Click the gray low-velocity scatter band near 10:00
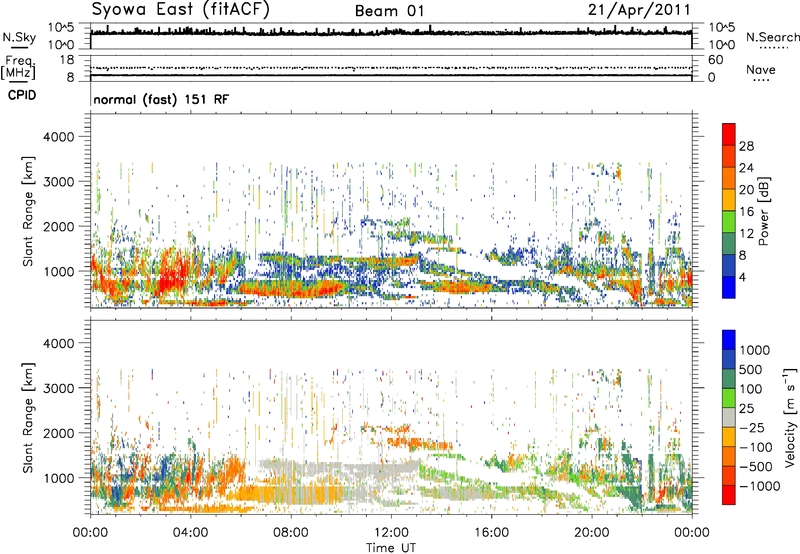The image size is (800, 554). pyautogui.click(x=341, y=469)
